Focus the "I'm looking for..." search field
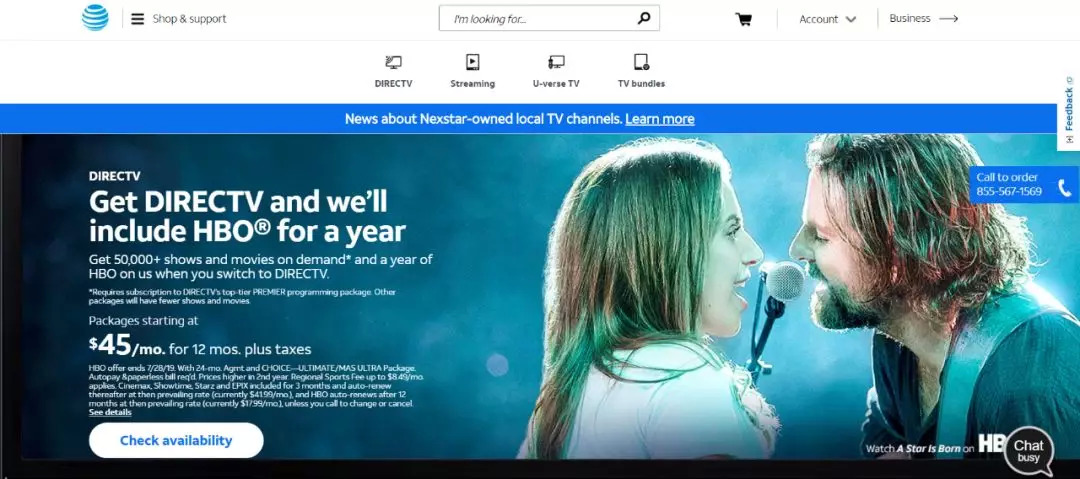Image resolution: width=1080 pixels, height=479 pixels. pos(549,19)
